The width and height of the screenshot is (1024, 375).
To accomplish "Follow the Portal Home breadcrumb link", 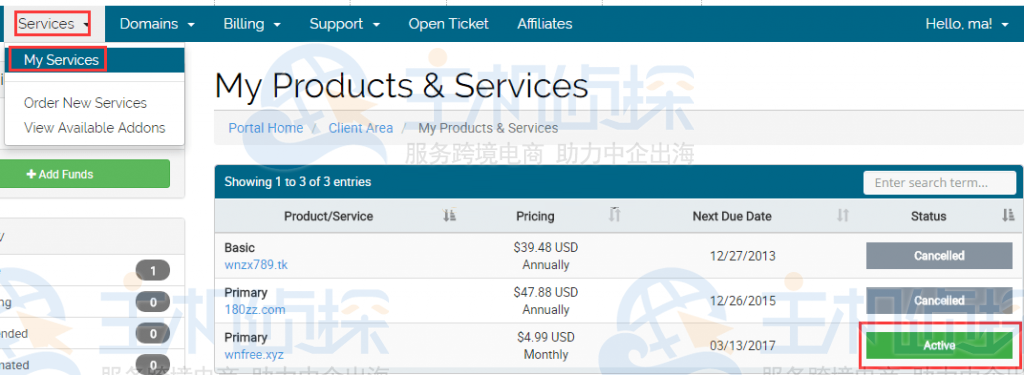I will (x=266, y=128).
